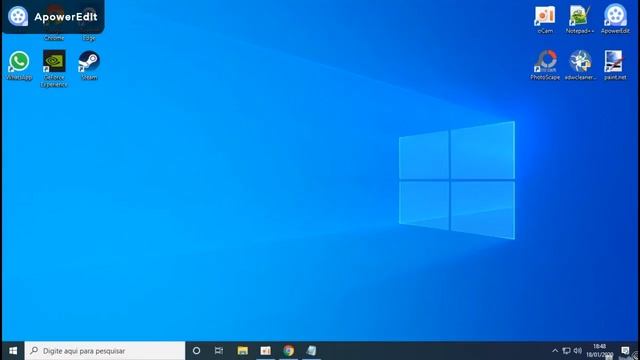The height and width of the screenshot is (360, 640).
Task: Switch to oCam on the taskbar
Action: pos(266,351)
